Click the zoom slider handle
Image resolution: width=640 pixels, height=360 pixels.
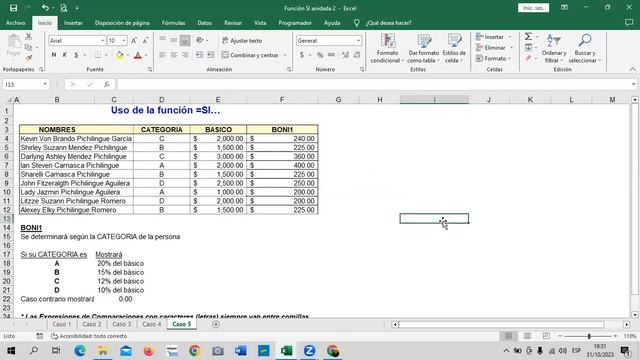(589, 336)
